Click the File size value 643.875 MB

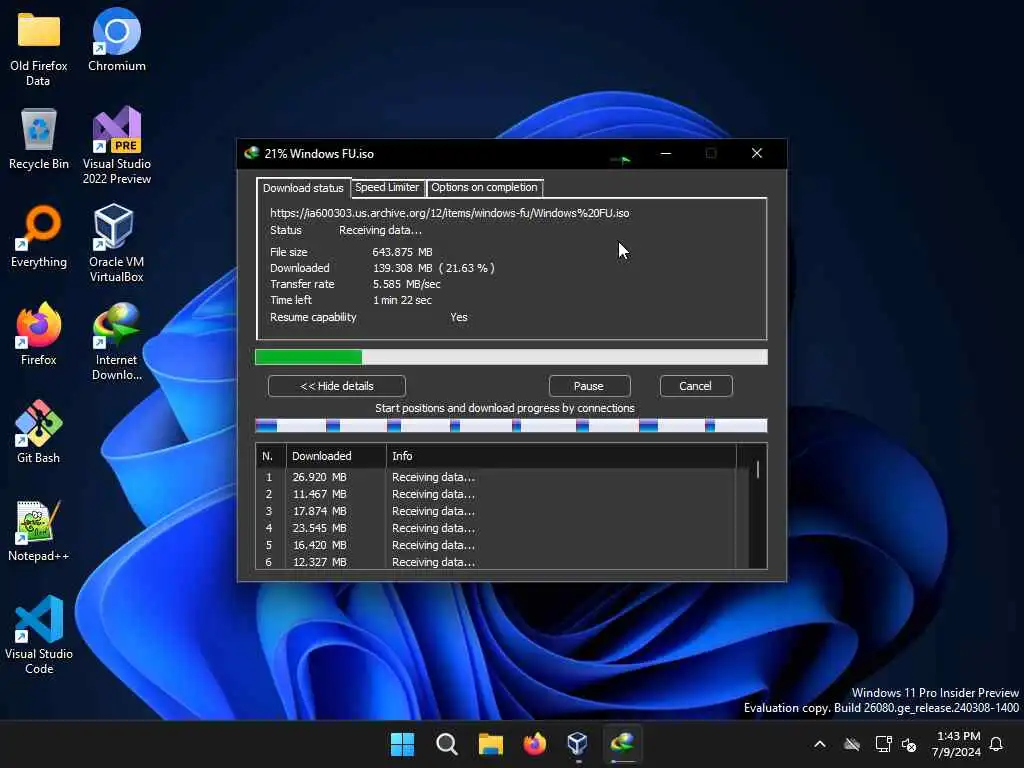[x=402, y=252]
